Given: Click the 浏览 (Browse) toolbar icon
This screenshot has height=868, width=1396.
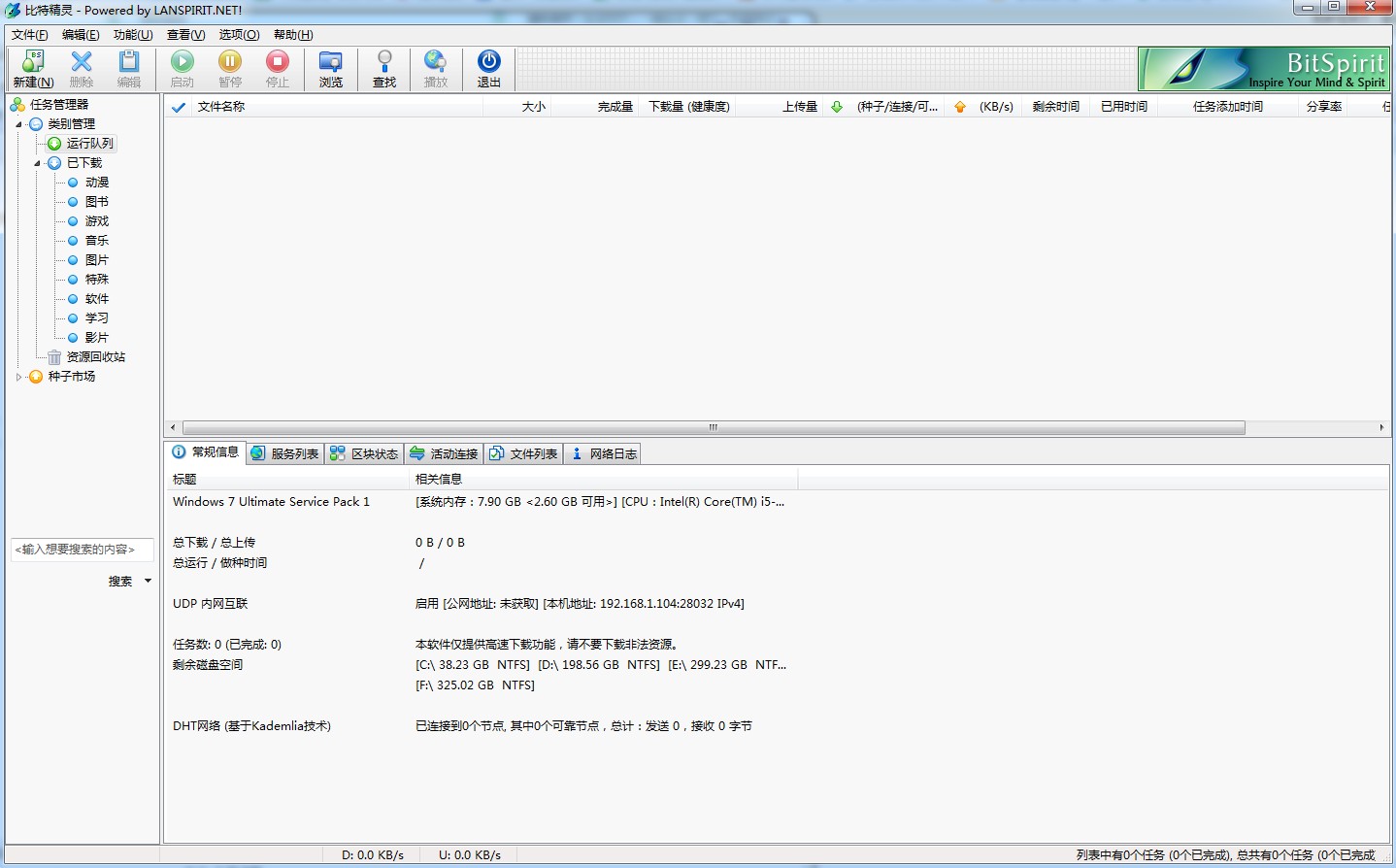Looking at the screenshot, I should (331, 63).
